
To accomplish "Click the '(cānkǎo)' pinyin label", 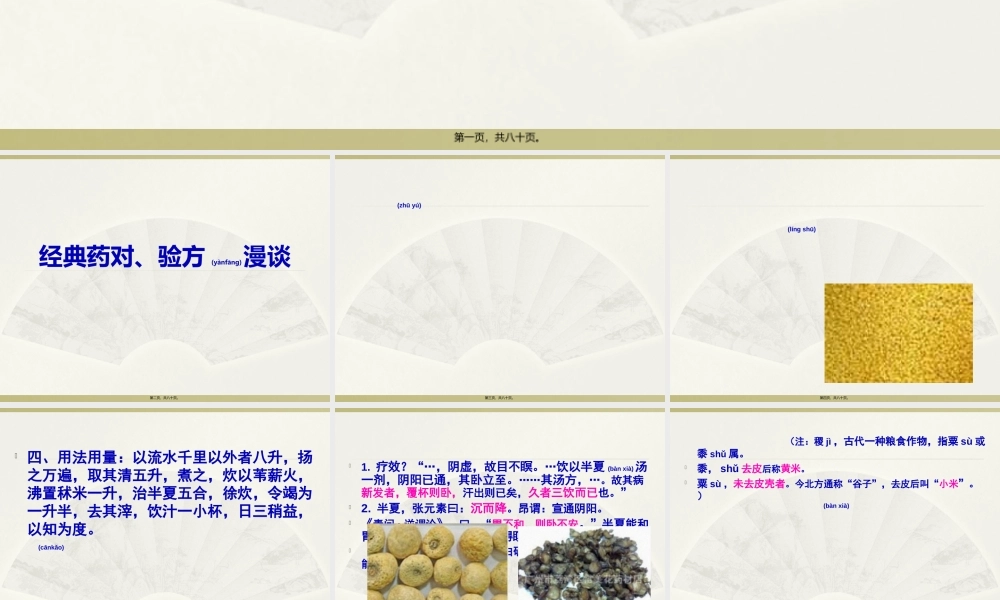I will click(51, 548).
